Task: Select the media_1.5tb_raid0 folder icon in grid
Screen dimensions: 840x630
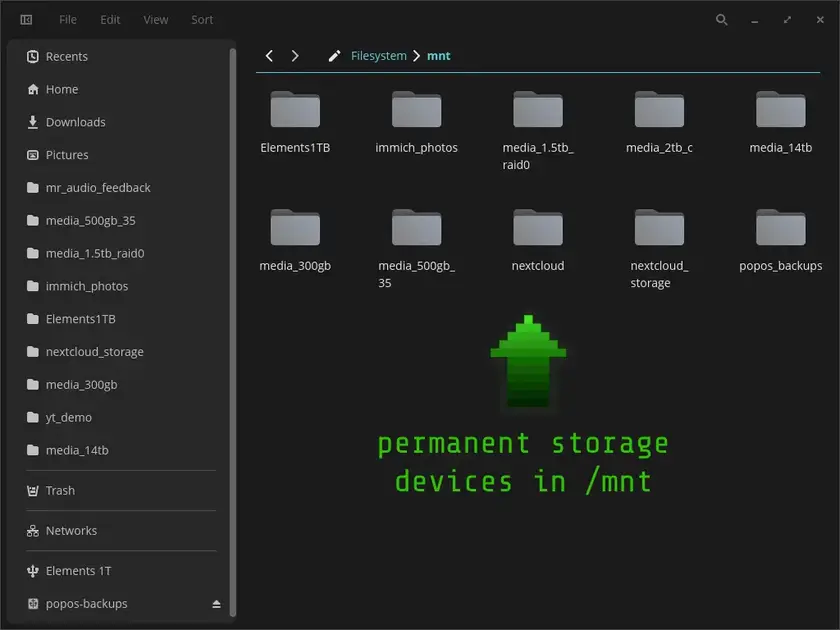Action: pos(538,109)
